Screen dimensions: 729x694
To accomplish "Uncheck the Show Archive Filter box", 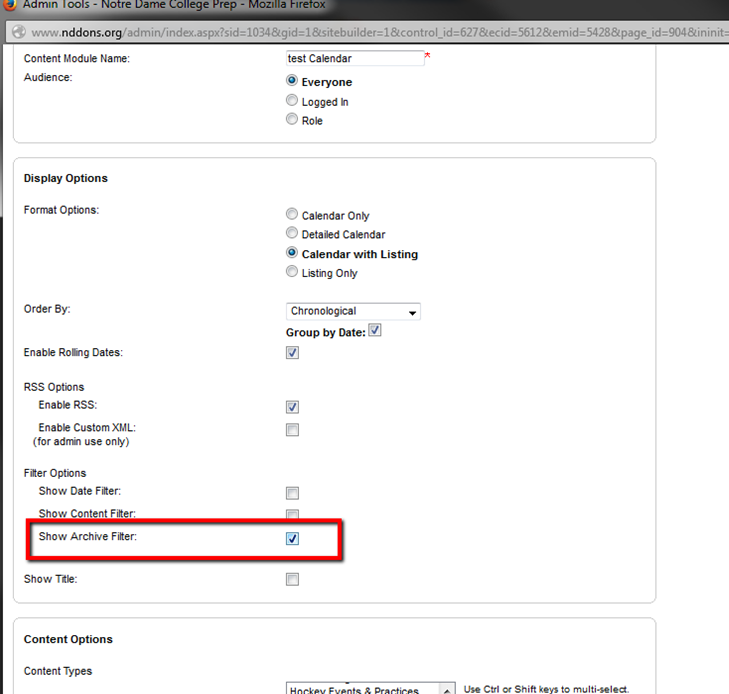I will (x=292, y=539).
